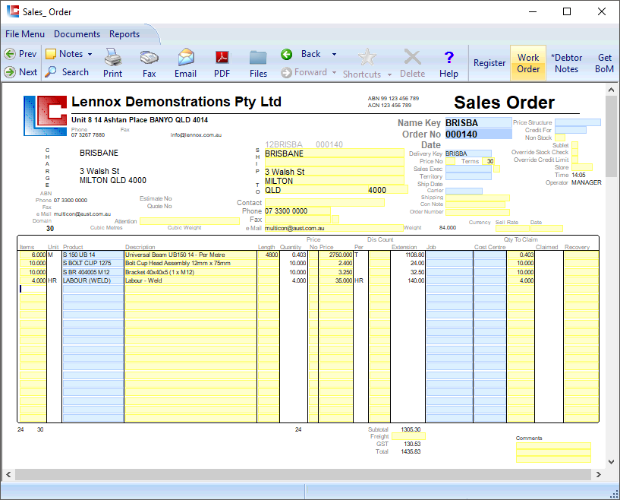This screenshot has height=501, width=620.
Task: Click Ship To postcode 4000 field
Action: [x=388, y=190]
